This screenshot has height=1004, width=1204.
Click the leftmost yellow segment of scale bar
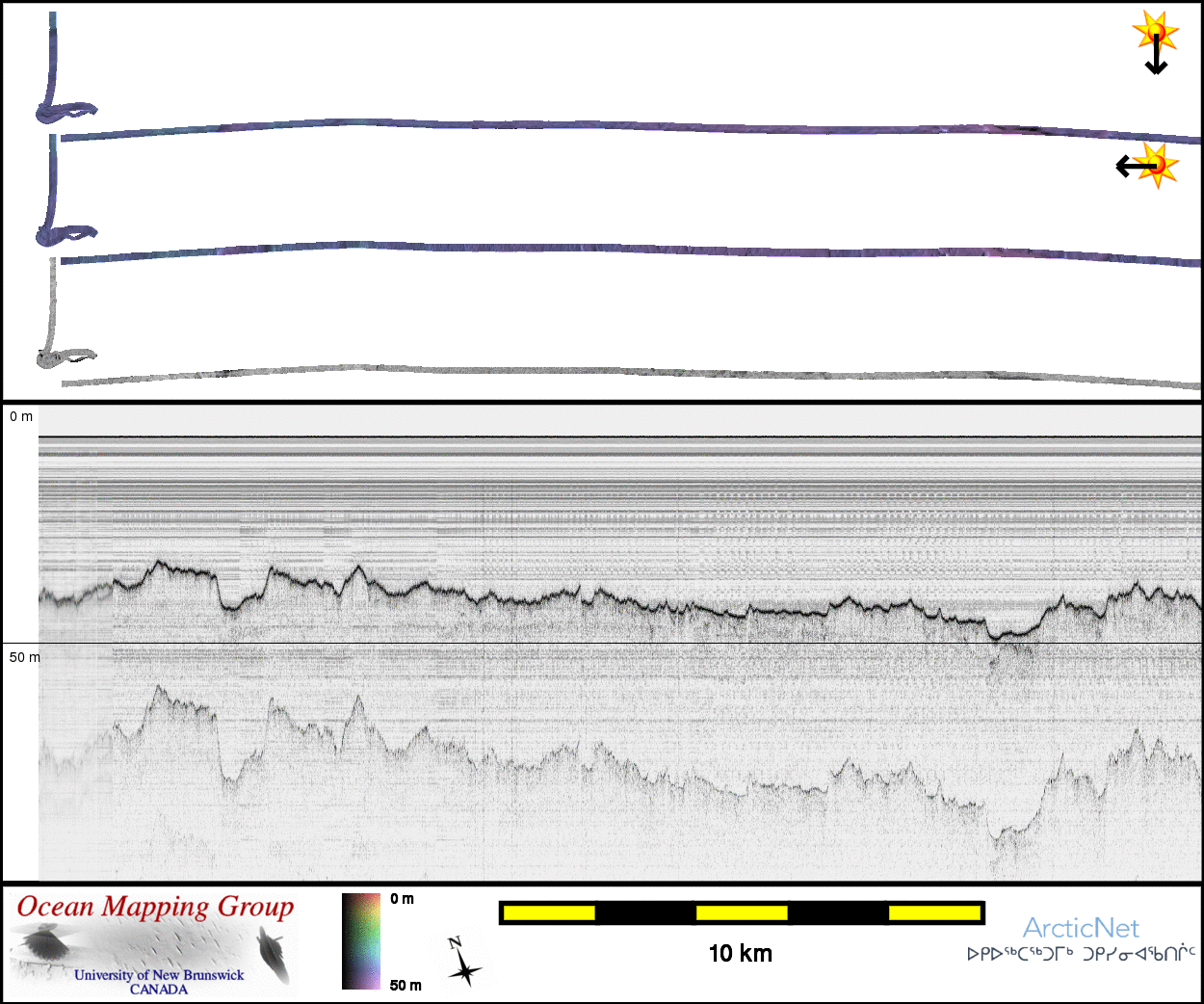549,912
